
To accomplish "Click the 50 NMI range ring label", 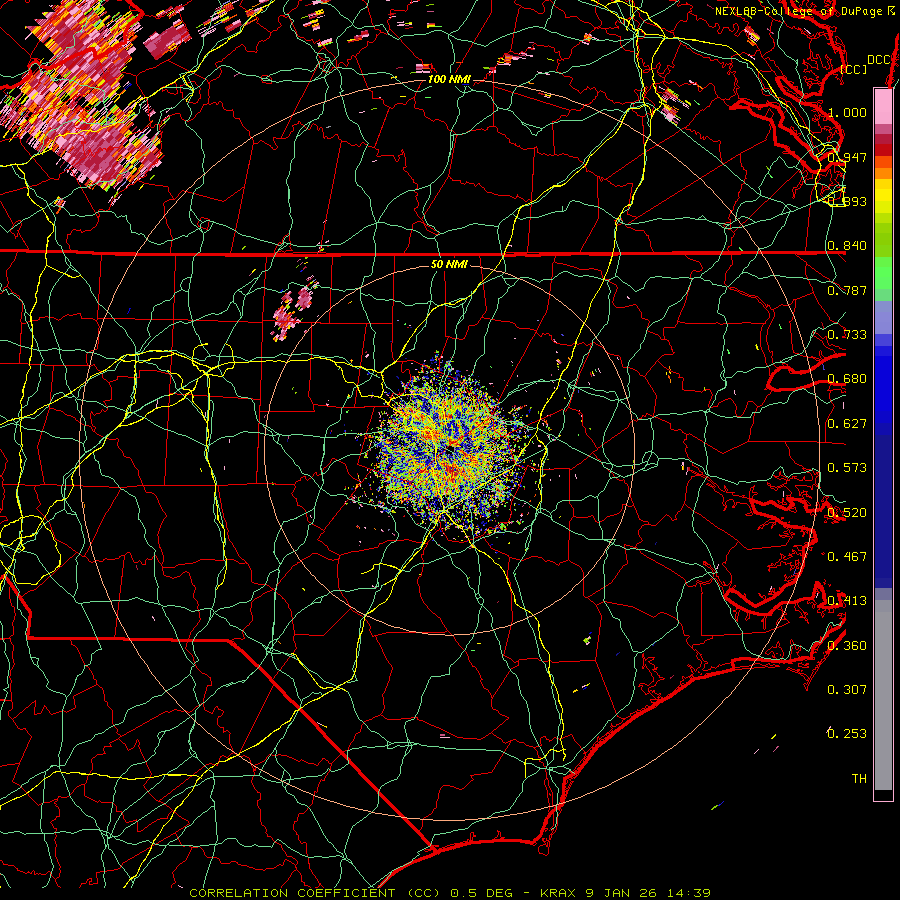I will [x=449, y=264].
